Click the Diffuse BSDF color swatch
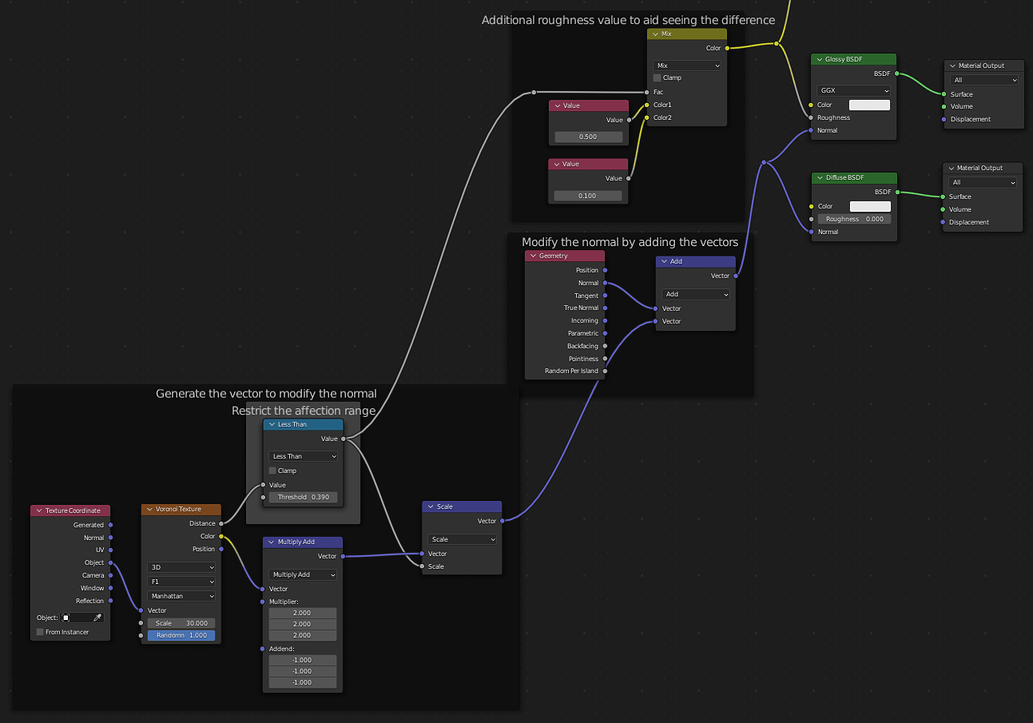 [870, 206]
